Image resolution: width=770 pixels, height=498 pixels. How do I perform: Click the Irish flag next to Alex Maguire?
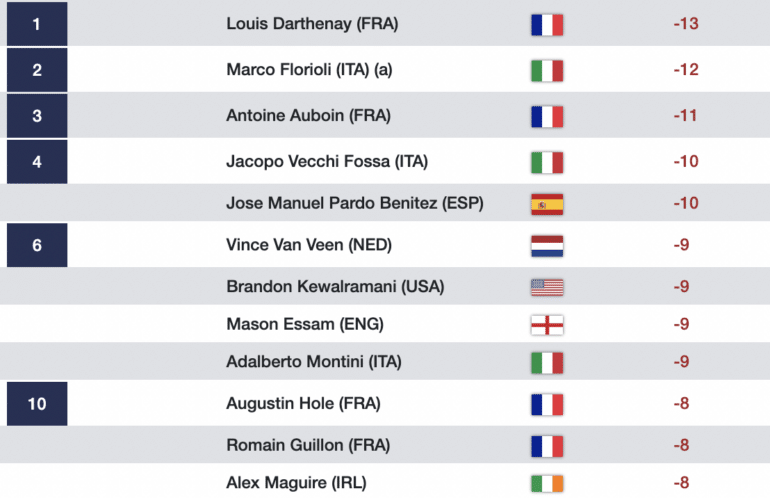tap(547, 483)
